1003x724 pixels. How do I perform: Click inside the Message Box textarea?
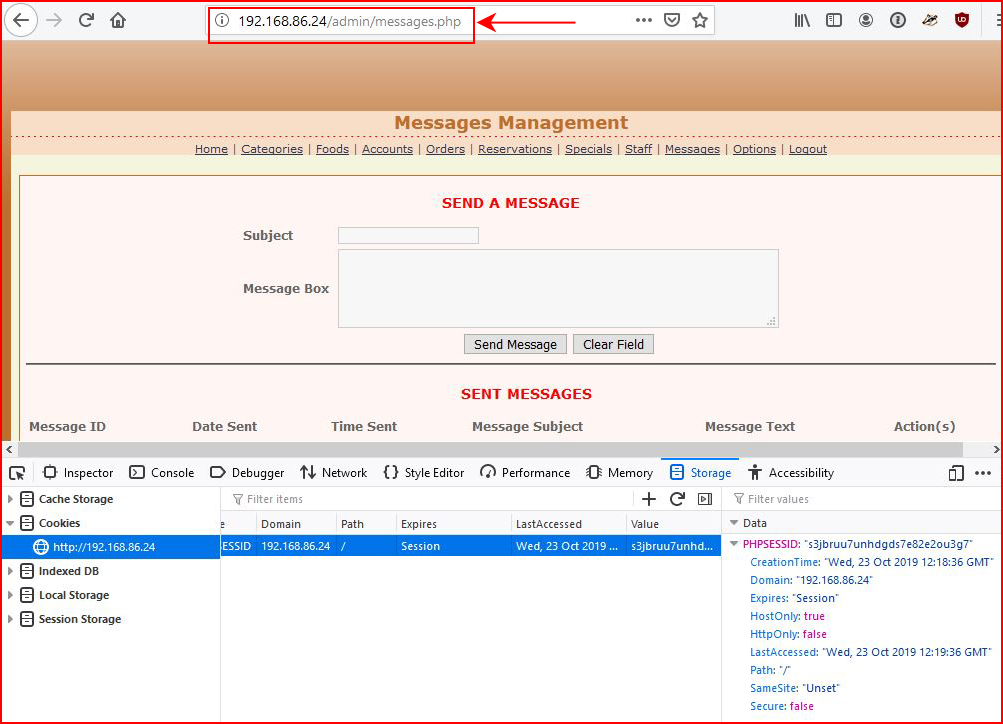coord(558,288)
